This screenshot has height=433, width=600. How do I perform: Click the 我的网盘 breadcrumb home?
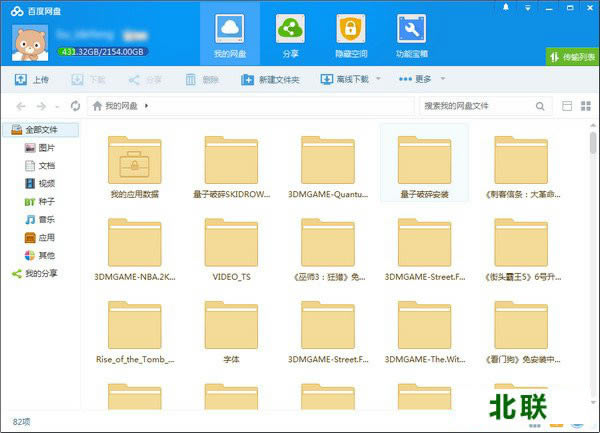(115, 106)
